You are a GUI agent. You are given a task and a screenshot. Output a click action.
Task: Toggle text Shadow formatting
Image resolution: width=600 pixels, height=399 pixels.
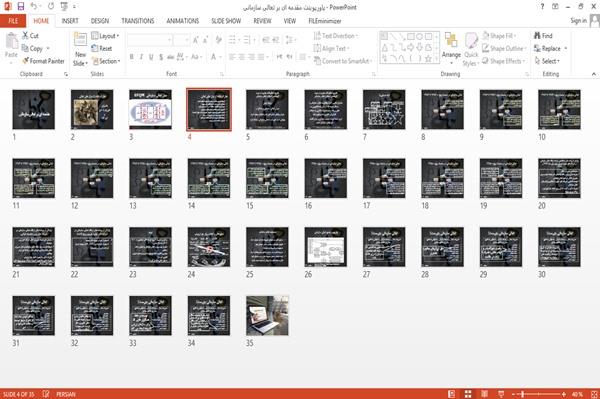(161, 57)
